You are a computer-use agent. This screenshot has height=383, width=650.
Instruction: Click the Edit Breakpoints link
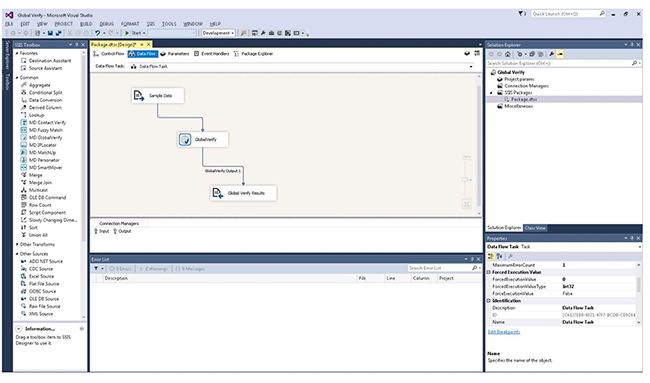[x=504, y=332]
